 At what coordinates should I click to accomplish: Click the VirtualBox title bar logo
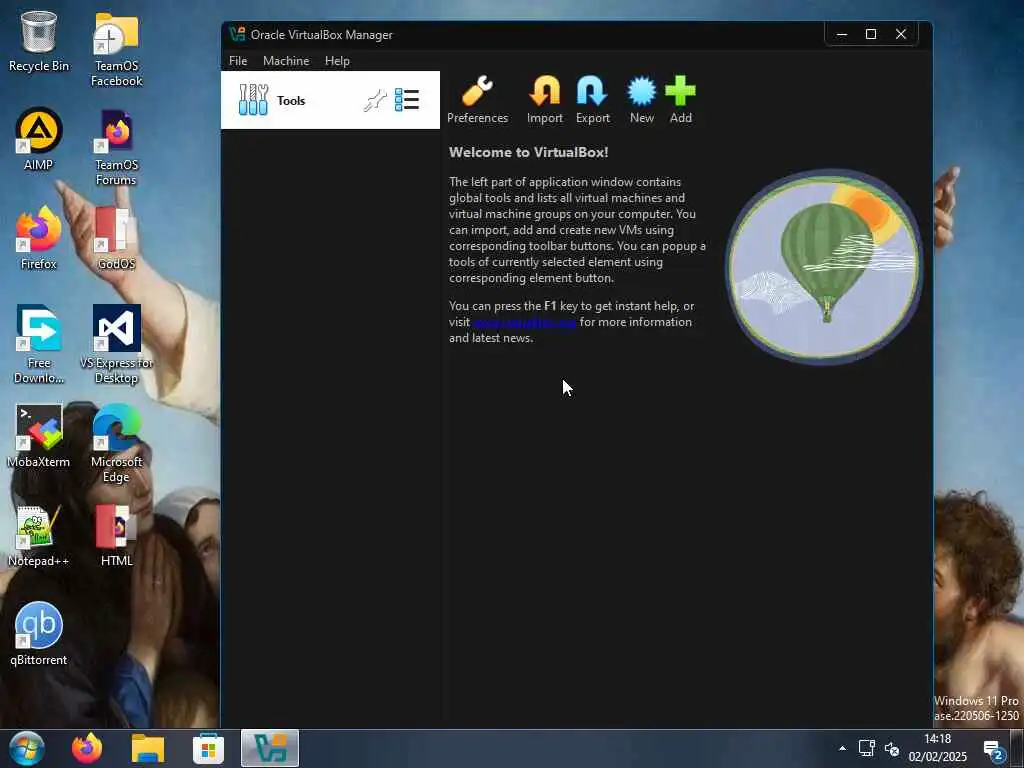point(237,35)
